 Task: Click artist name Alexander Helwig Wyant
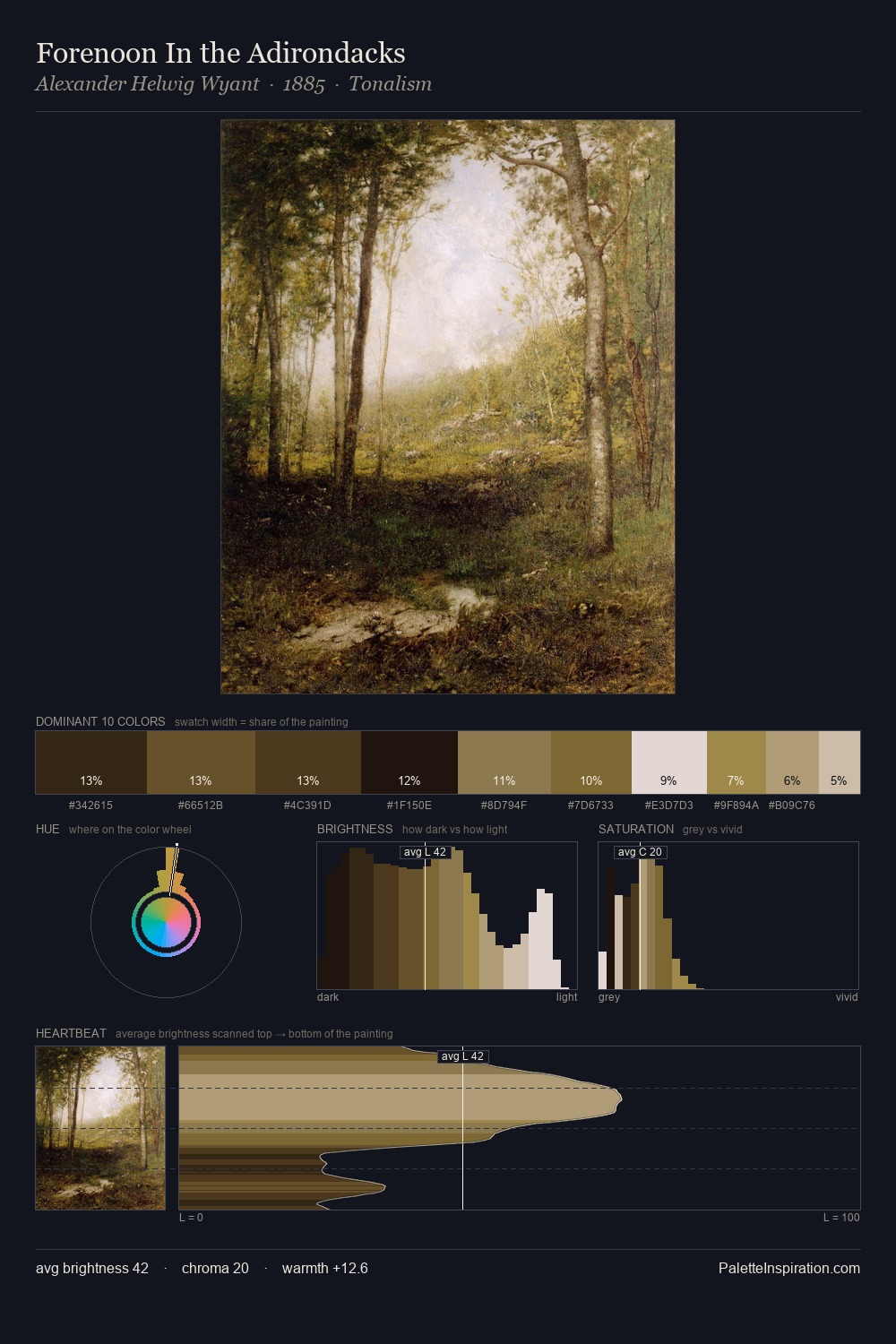(x=148, y=84)
